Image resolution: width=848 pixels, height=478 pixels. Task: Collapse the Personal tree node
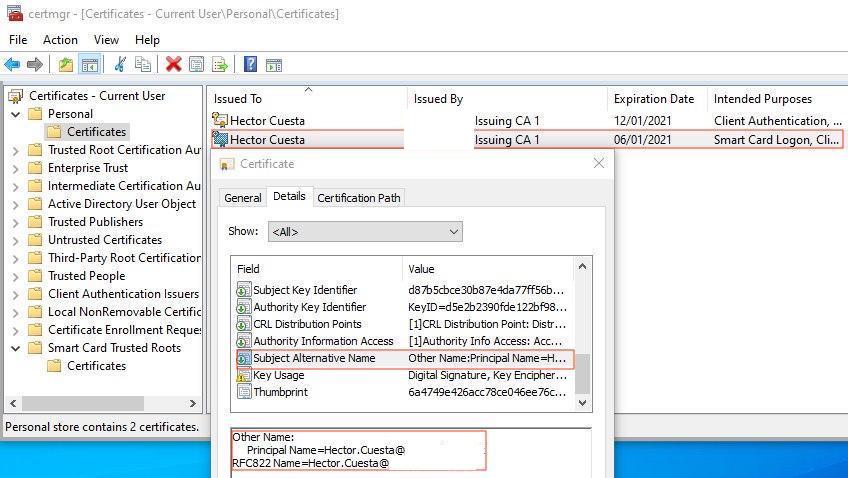tap(16, 114)
